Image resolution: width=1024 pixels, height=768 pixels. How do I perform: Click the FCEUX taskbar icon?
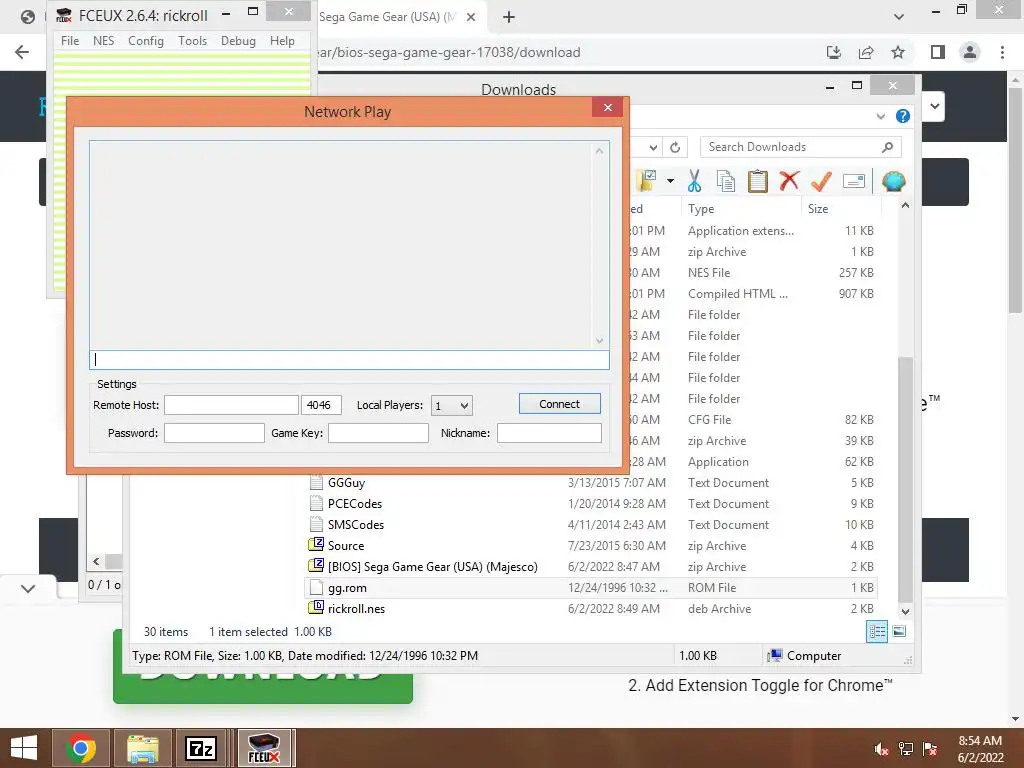pos(264,748)
